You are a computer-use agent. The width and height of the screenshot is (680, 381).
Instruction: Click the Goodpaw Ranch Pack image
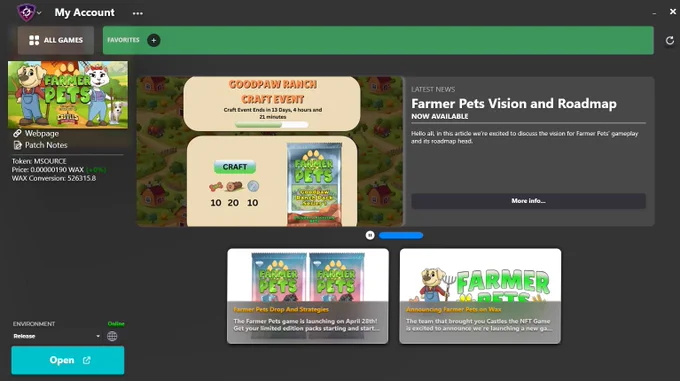click(314, 184)
